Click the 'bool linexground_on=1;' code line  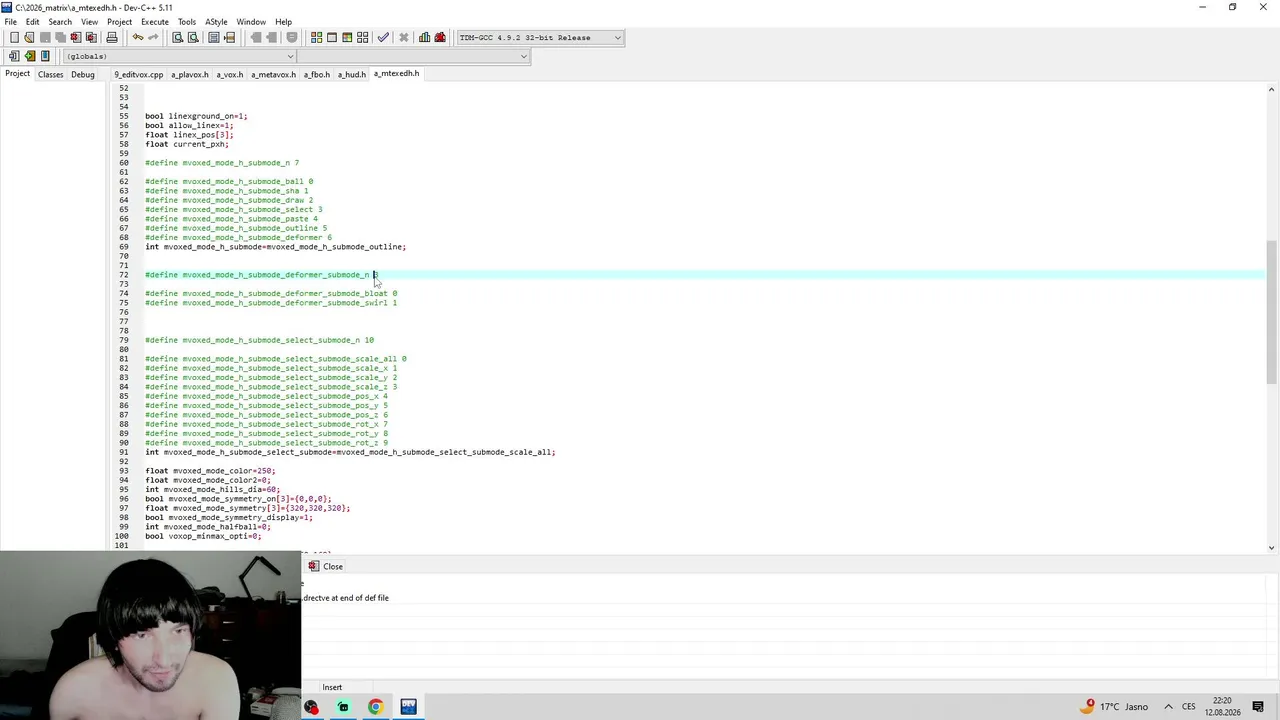click(x=196, y=116)
